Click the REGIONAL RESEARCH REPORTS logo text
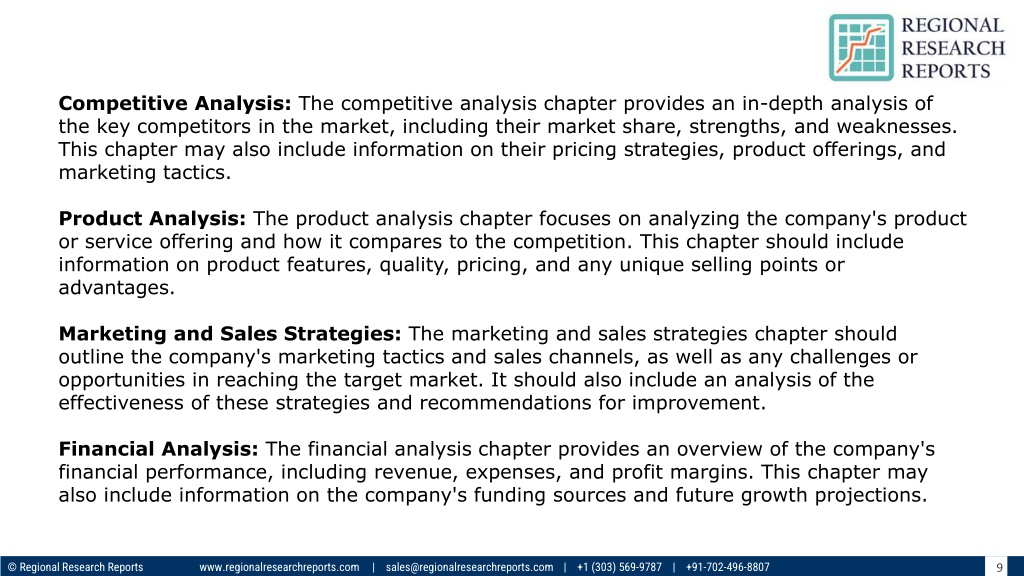 (x=953, y=48)
